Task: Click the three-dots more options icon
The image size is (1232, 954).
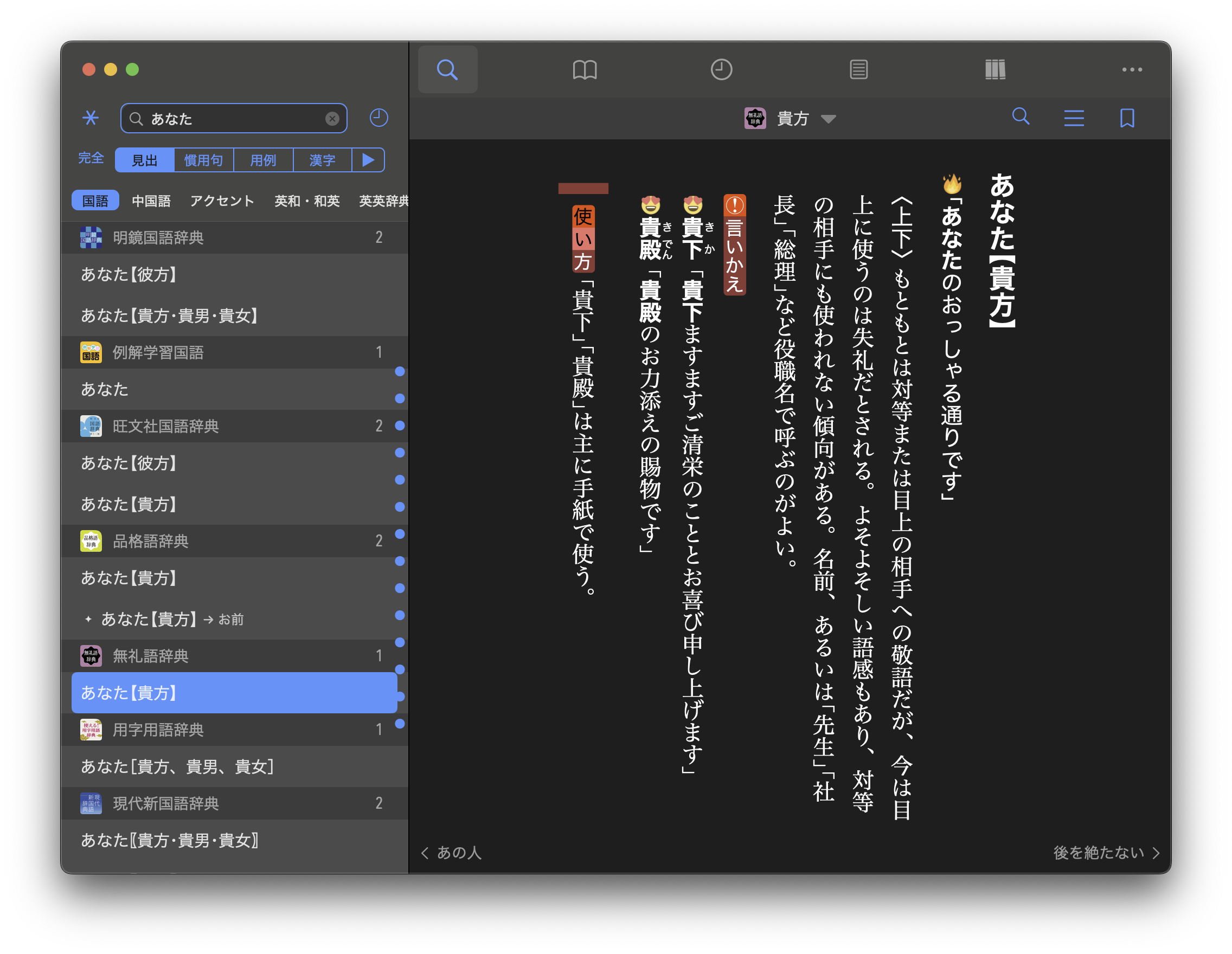Action: (x=1132, y=69)
